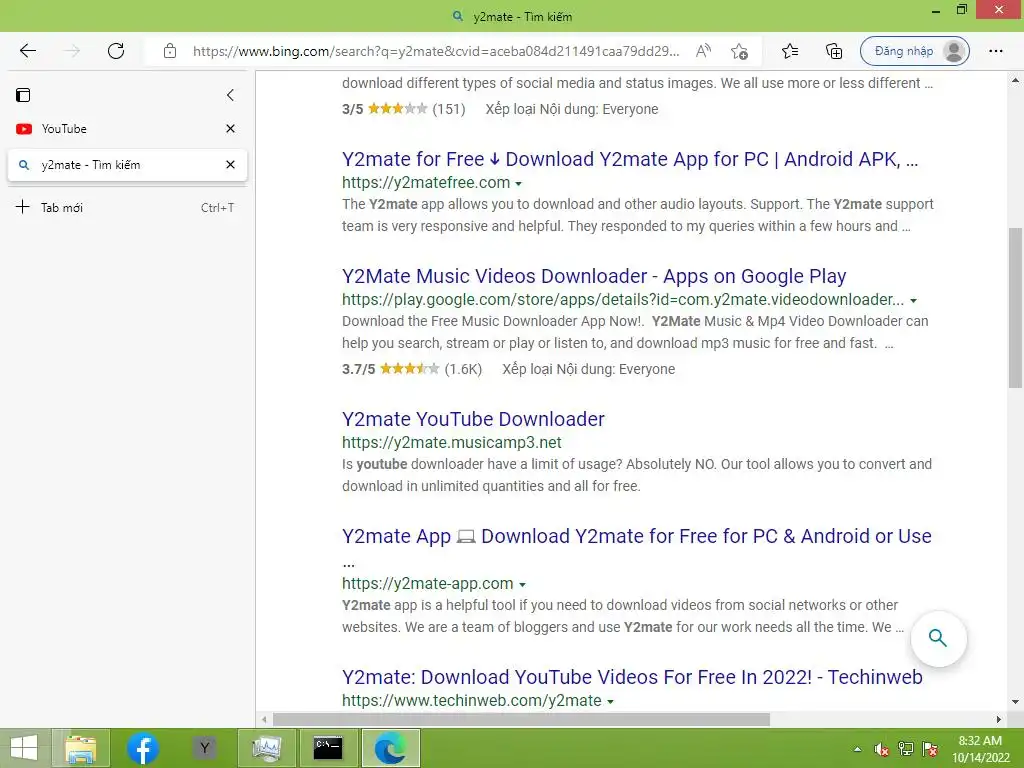The image size is (1024, 768).
Task: Click the scroll-right arrow of horizontal scrollbar
Action: coord(999,719)
